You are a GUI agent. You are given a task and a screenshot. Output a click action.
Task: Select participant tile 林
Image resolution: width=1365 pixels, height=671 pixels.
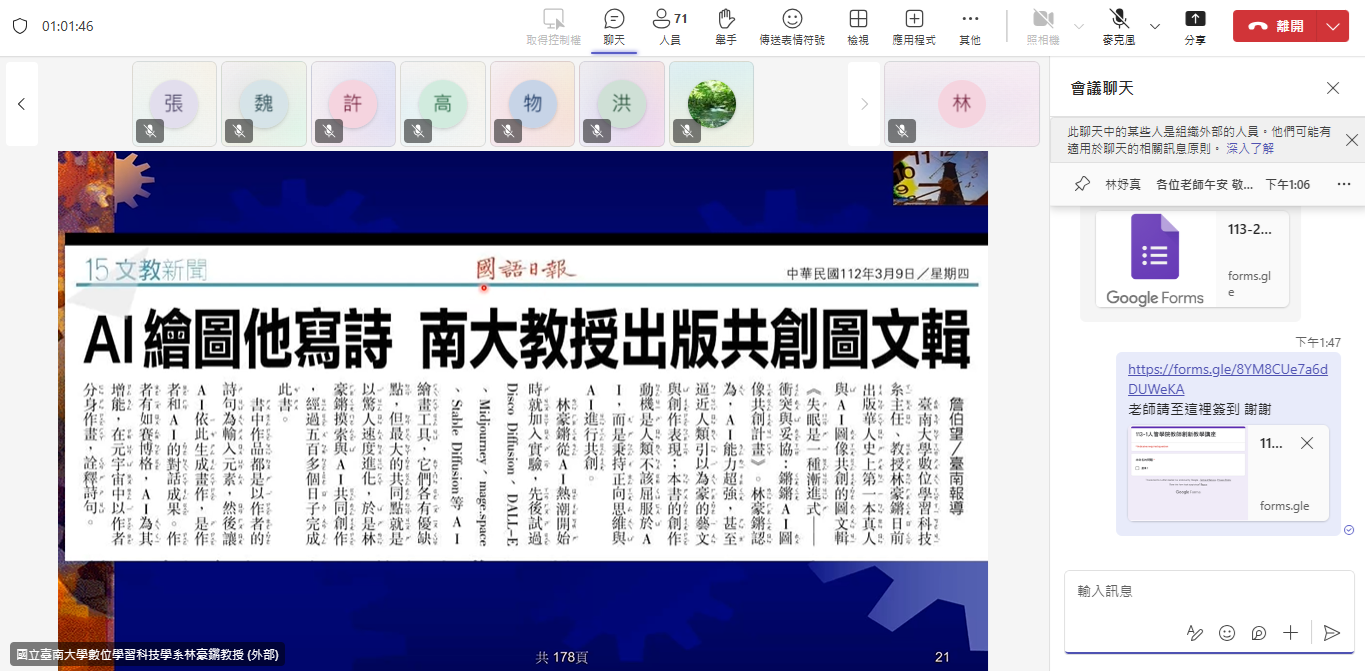click(x=962, y=104)
